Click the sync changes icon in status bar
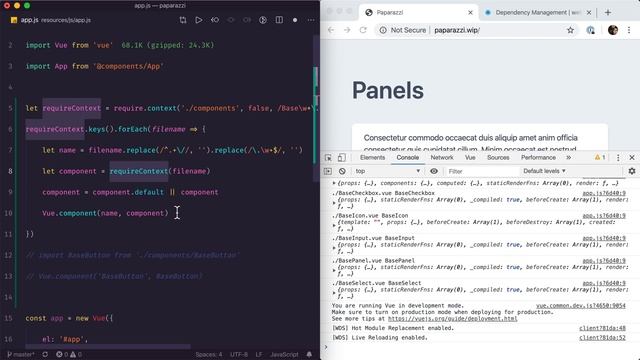This screenshot has height=360, width=640. tap(45, 354)
